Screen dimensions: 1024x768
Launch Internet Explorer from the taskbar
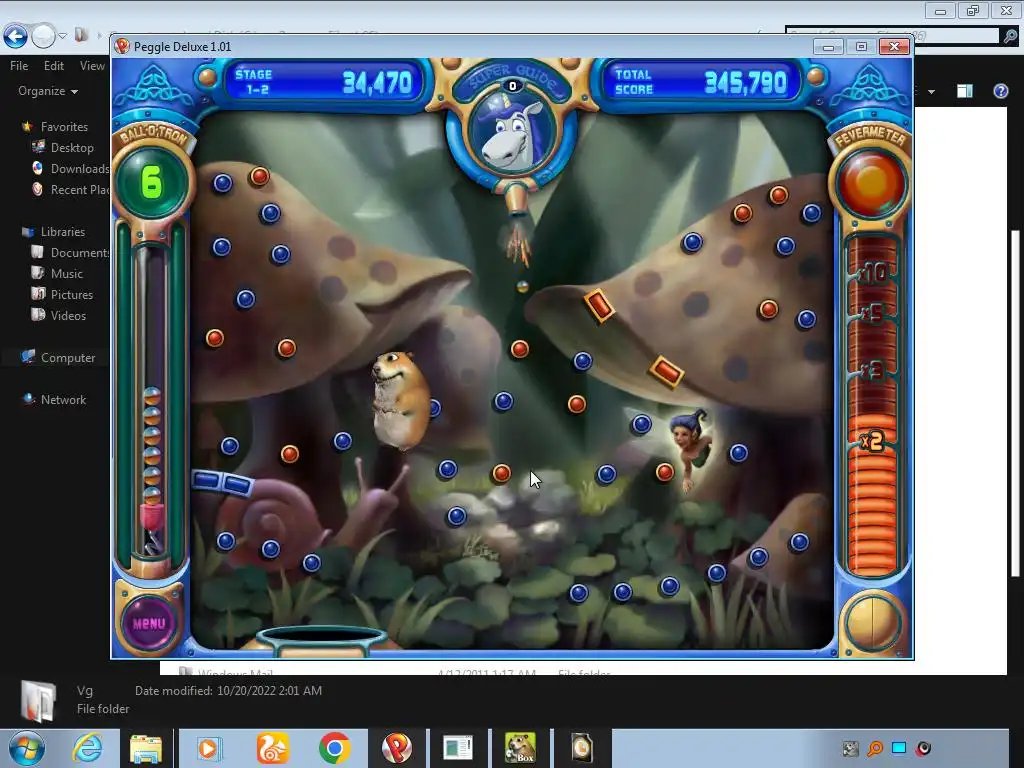(x=87, y=748)
